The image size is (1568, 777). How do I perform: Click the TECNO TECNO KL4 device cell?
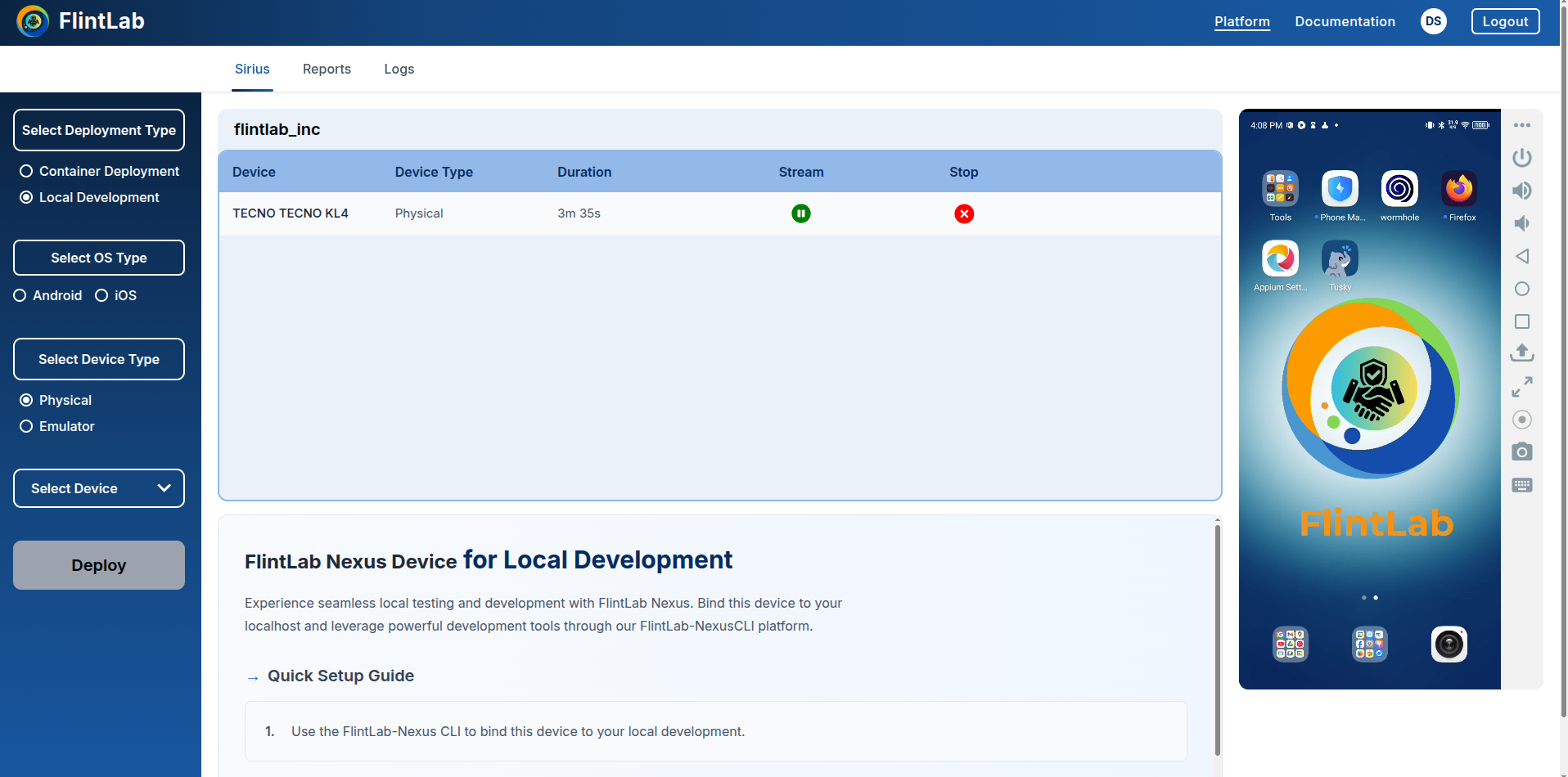tap(291, 213)
